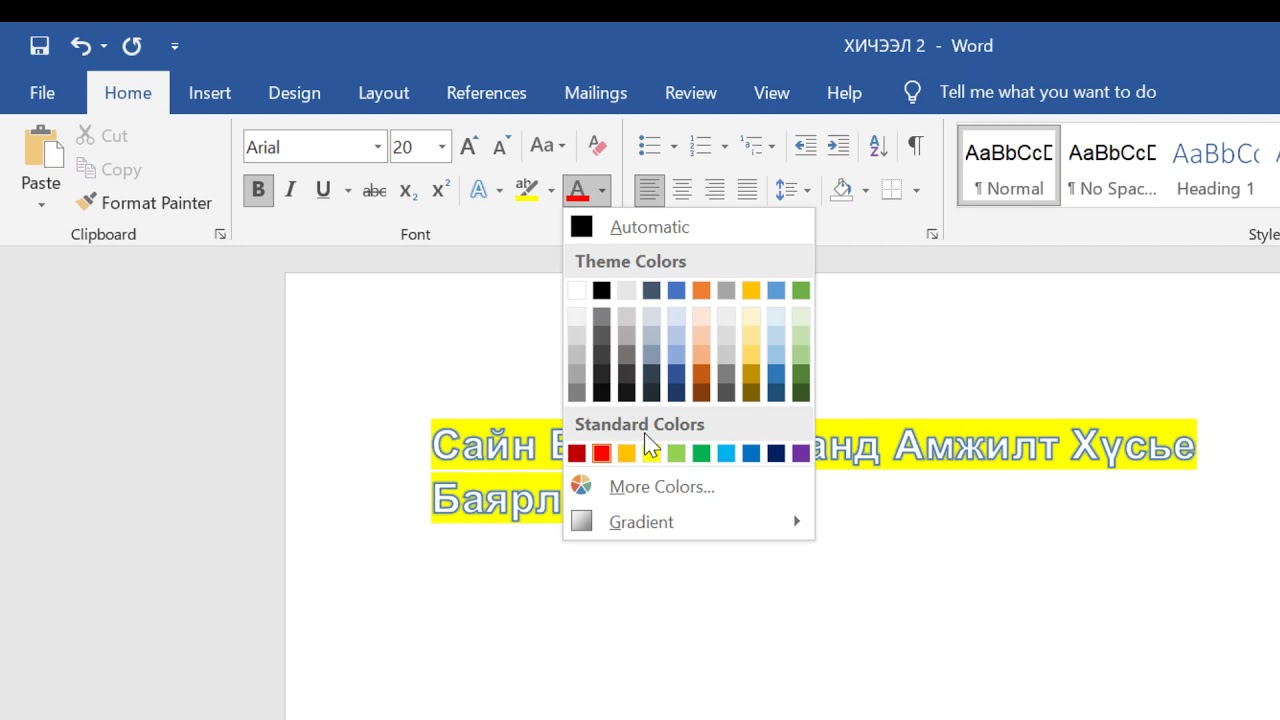1280x720 pixels.
Task: Toggle Superscript formatting
Action: (x=440, y=189)
